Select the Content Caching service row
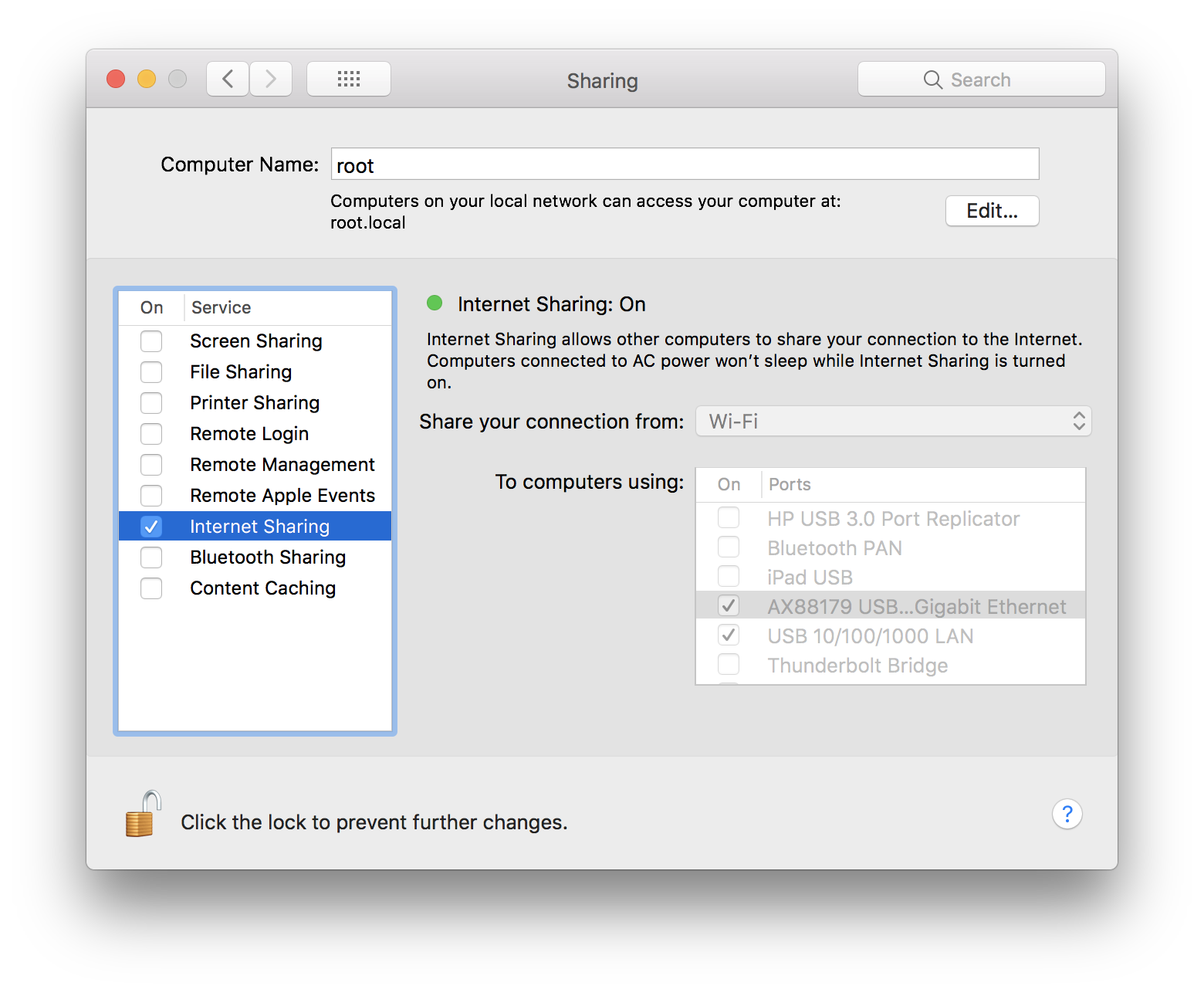The height and width of the screenshot is (993, 1204). (x=255, y=588)
